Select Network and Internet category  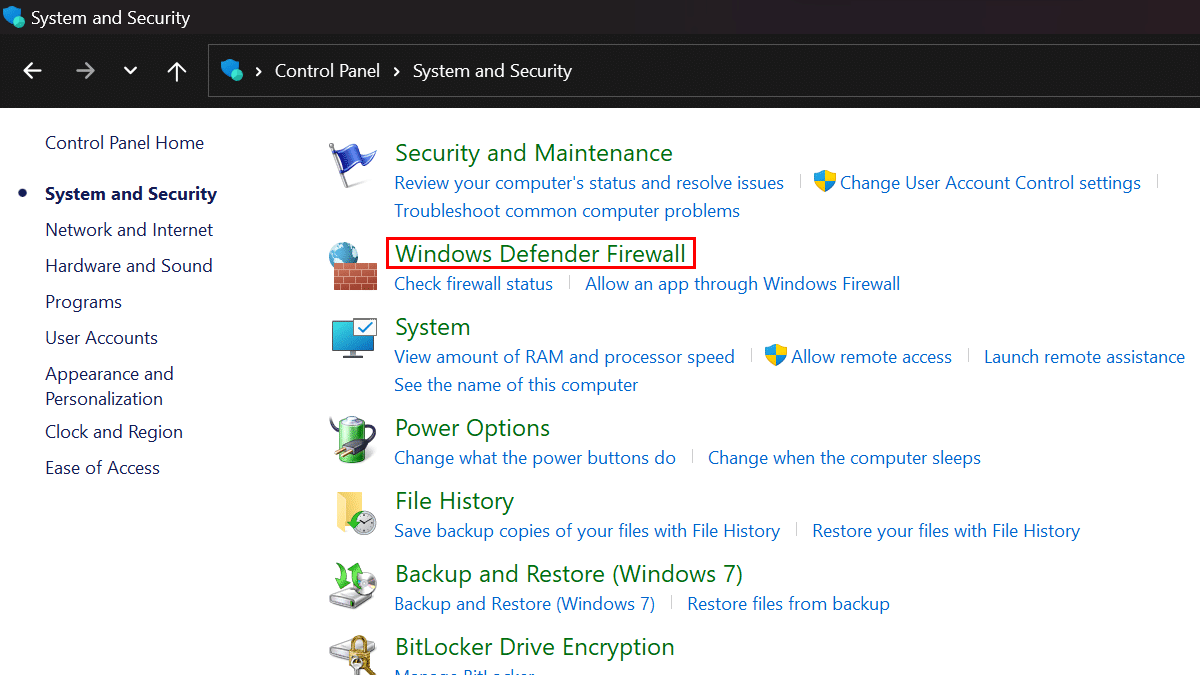129,230
